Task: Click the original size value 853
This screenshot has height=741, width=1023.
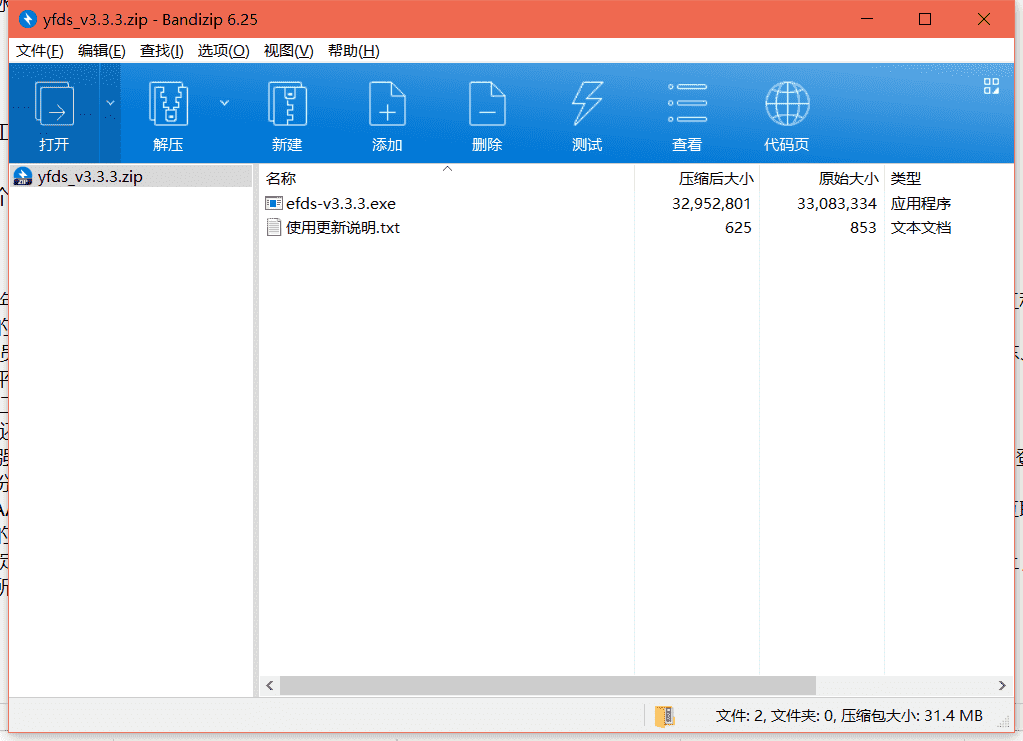Action: point(863,228)
